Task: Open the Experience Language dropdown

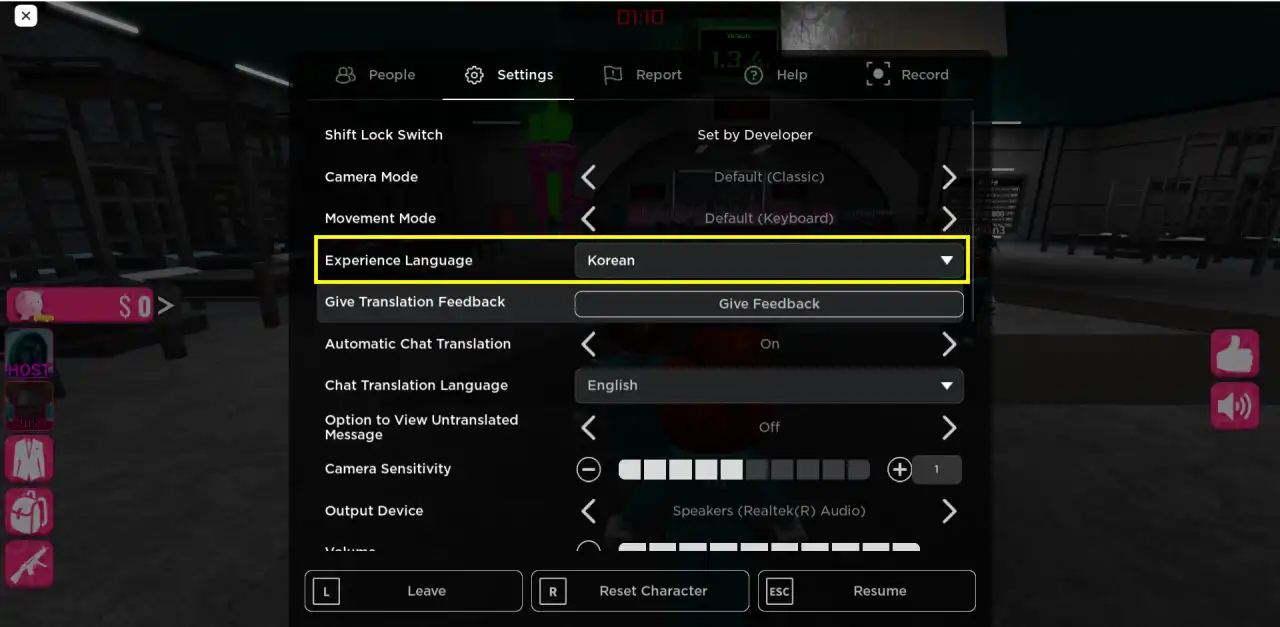Action: coord(768,261)
